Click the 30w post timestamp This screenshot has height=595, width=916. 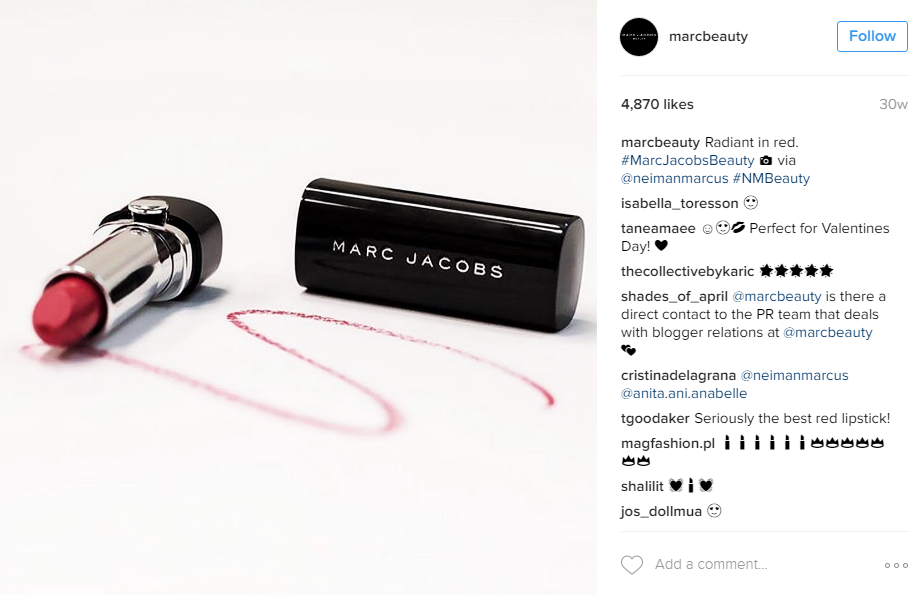[x=893, y=105]
